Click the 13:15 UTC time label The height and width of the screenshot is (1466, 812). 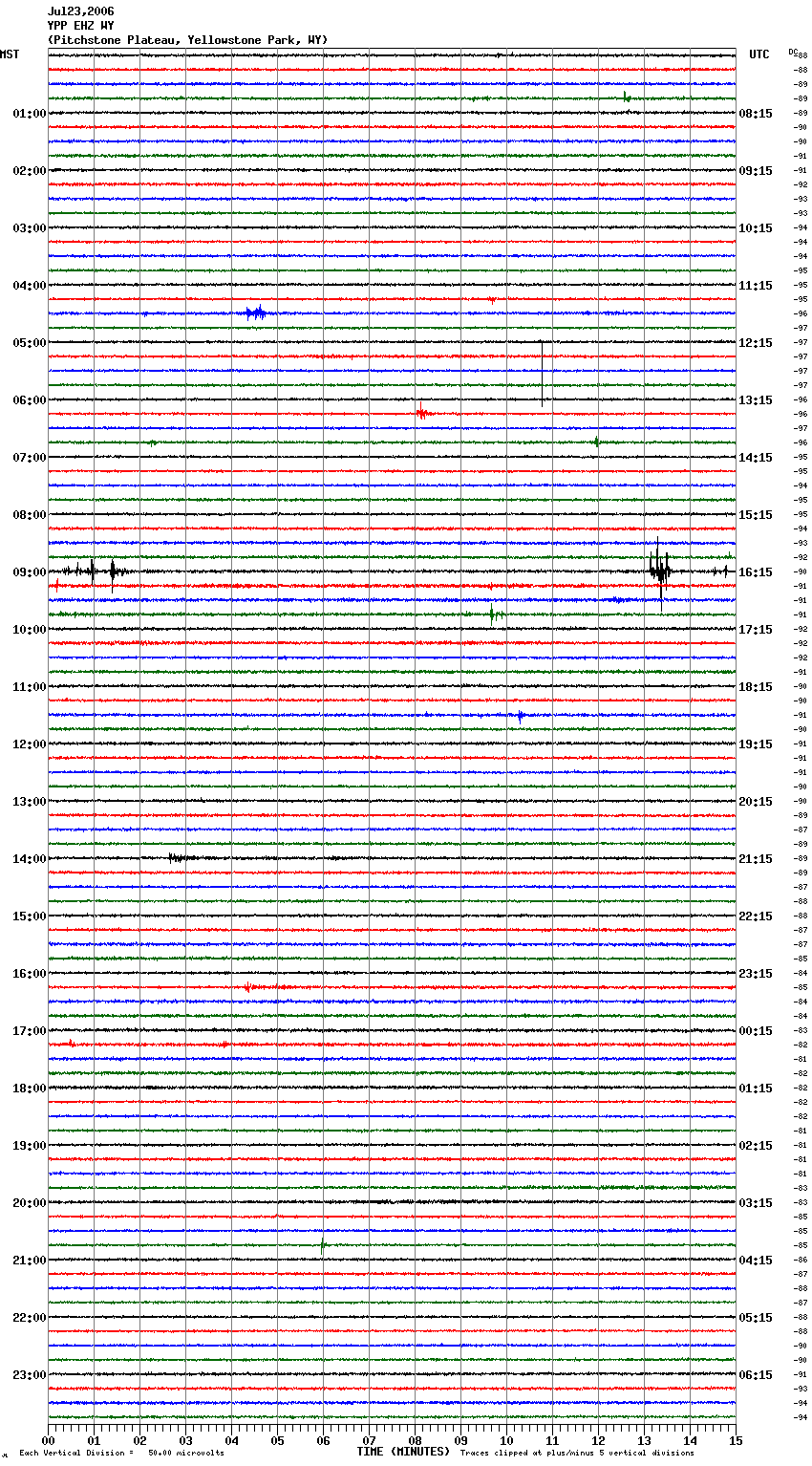[756, 400]
